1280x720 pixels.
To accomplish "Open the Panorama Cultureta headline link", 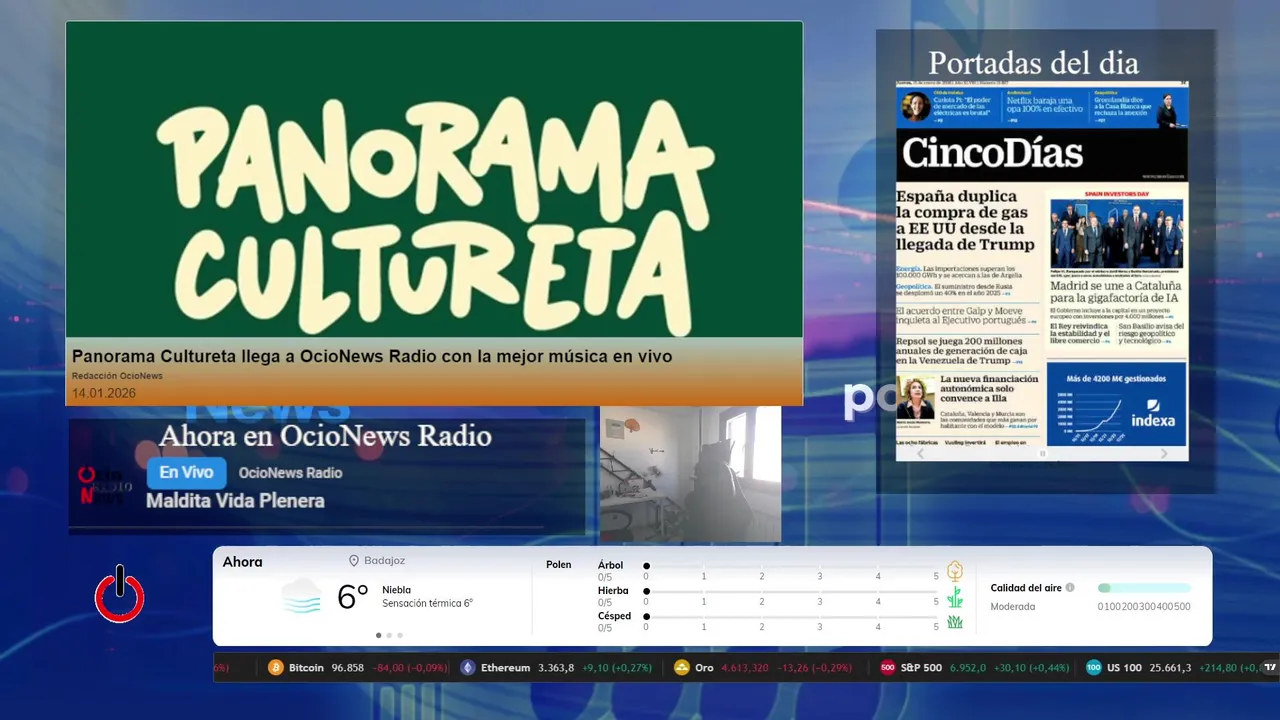I will [372, 356].
